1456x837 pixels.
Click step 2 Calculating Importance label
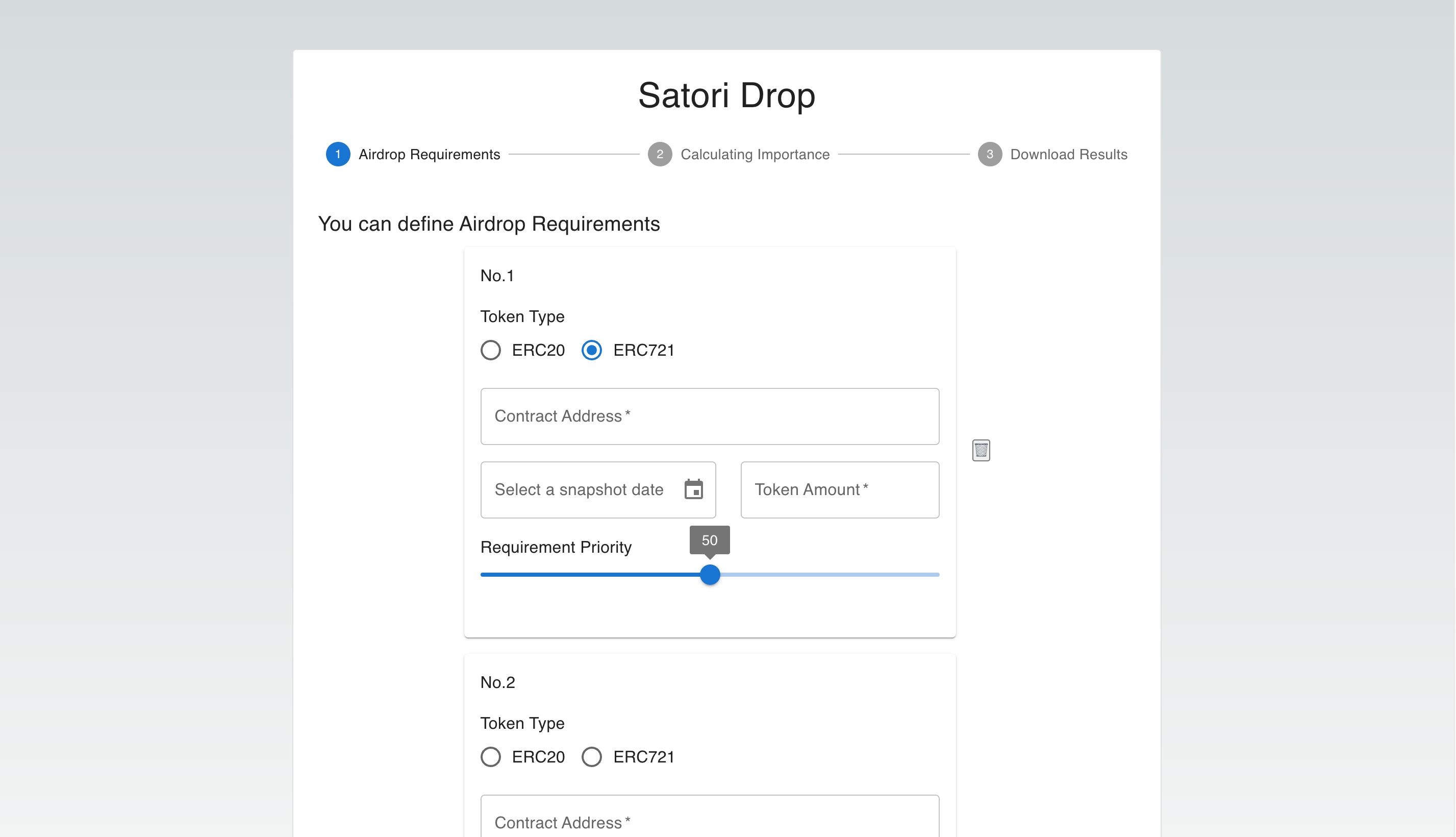[754, 153]
